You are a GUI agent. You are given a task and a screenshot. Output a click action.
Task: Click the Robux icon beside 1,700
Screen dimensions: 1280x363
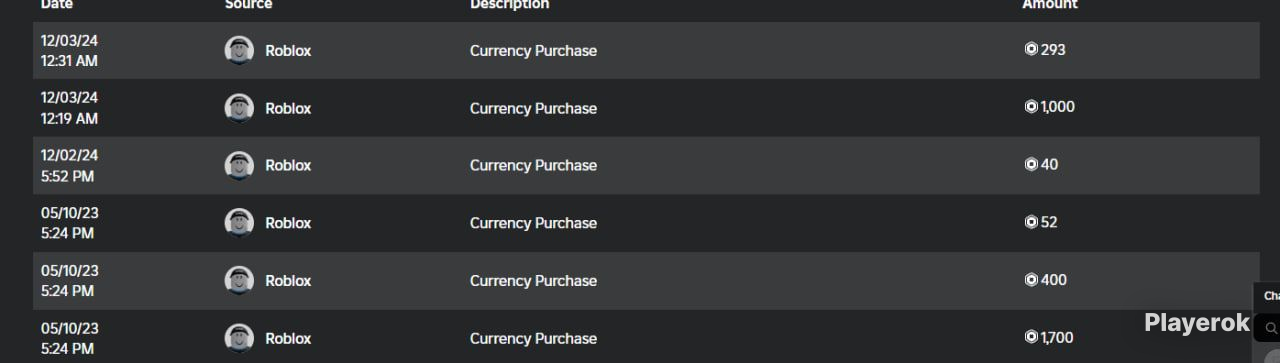coord(1031,337)
